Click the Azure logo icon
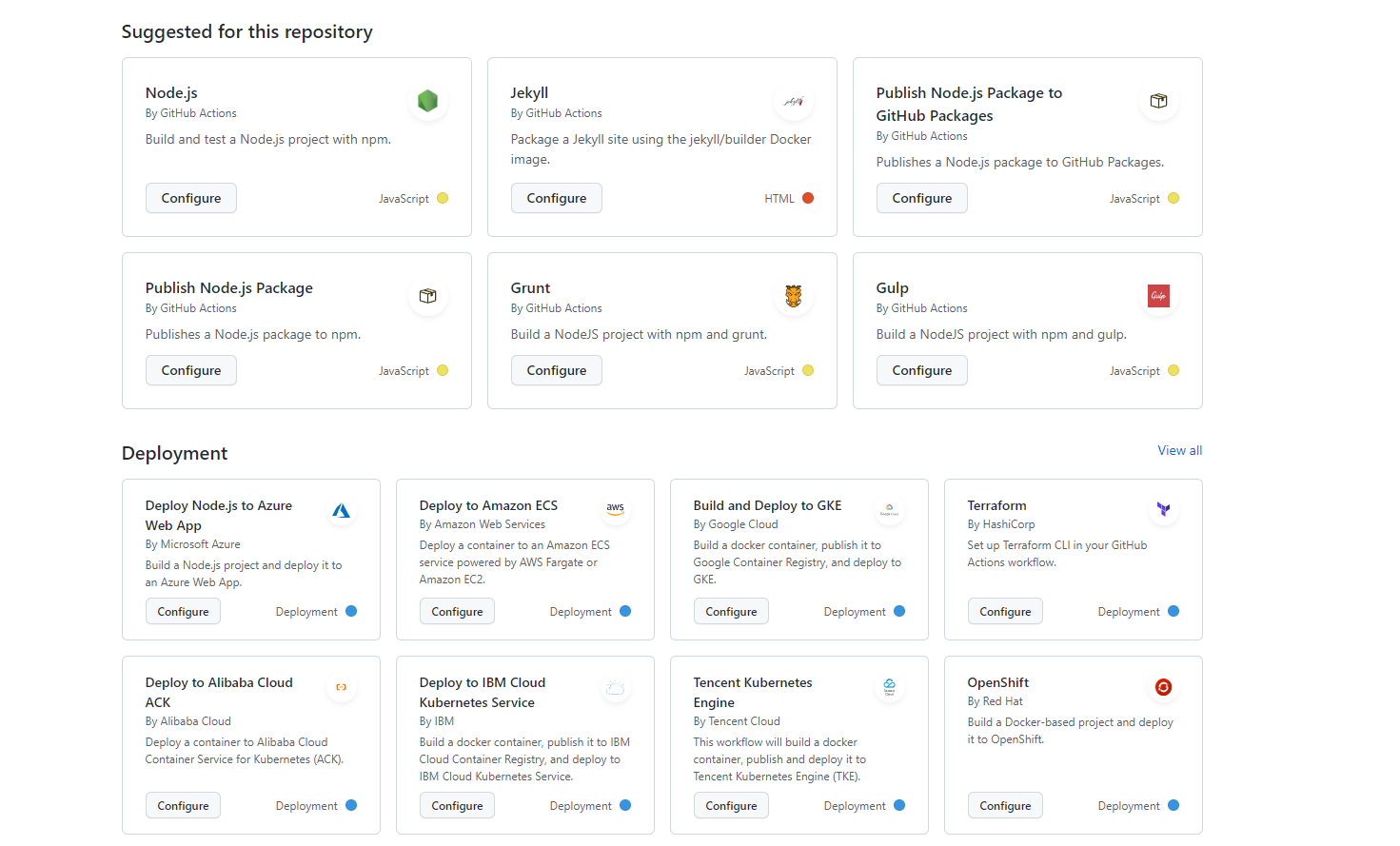Viewport: 1400px width, 846px height. [x=341, y=511]
